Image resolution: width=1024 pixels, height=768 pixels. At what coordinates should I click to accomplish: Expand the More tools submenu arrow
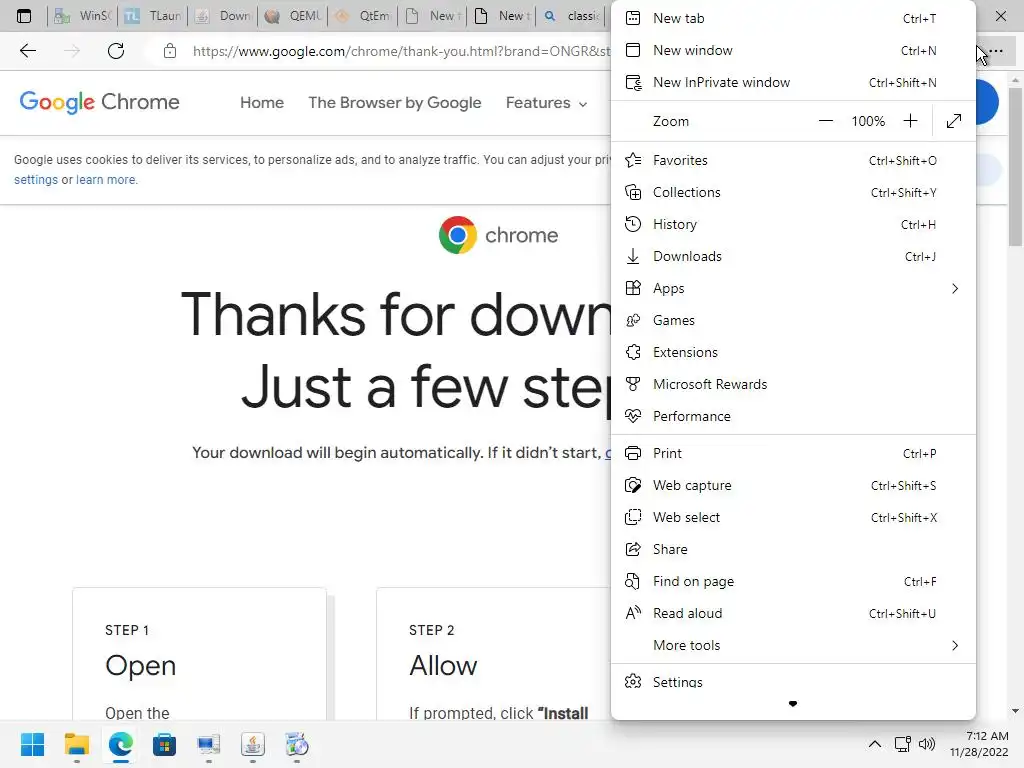click(x=955, y=645)
